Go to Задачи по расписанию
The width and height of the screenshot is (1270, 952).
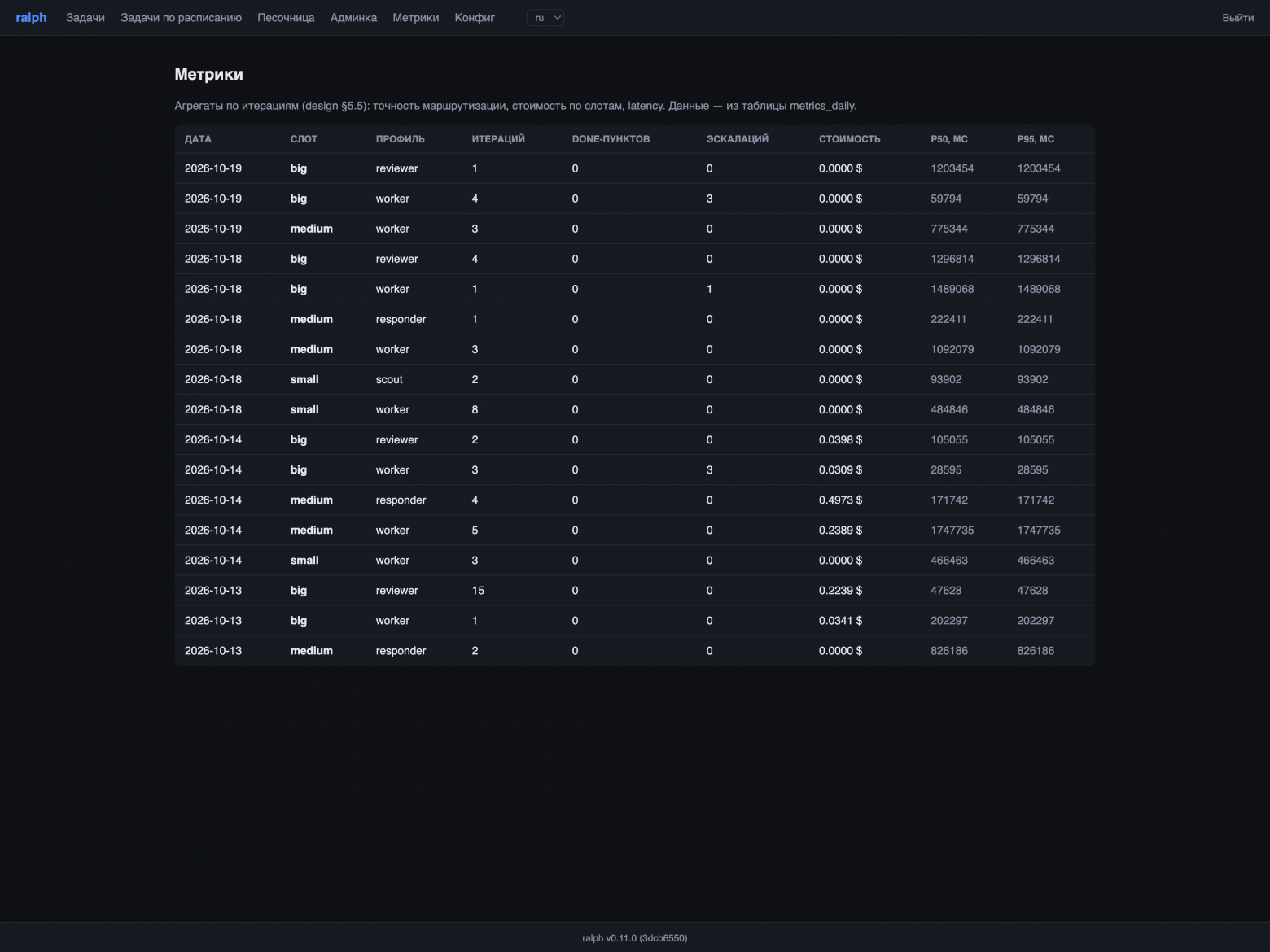click(181, 18)
